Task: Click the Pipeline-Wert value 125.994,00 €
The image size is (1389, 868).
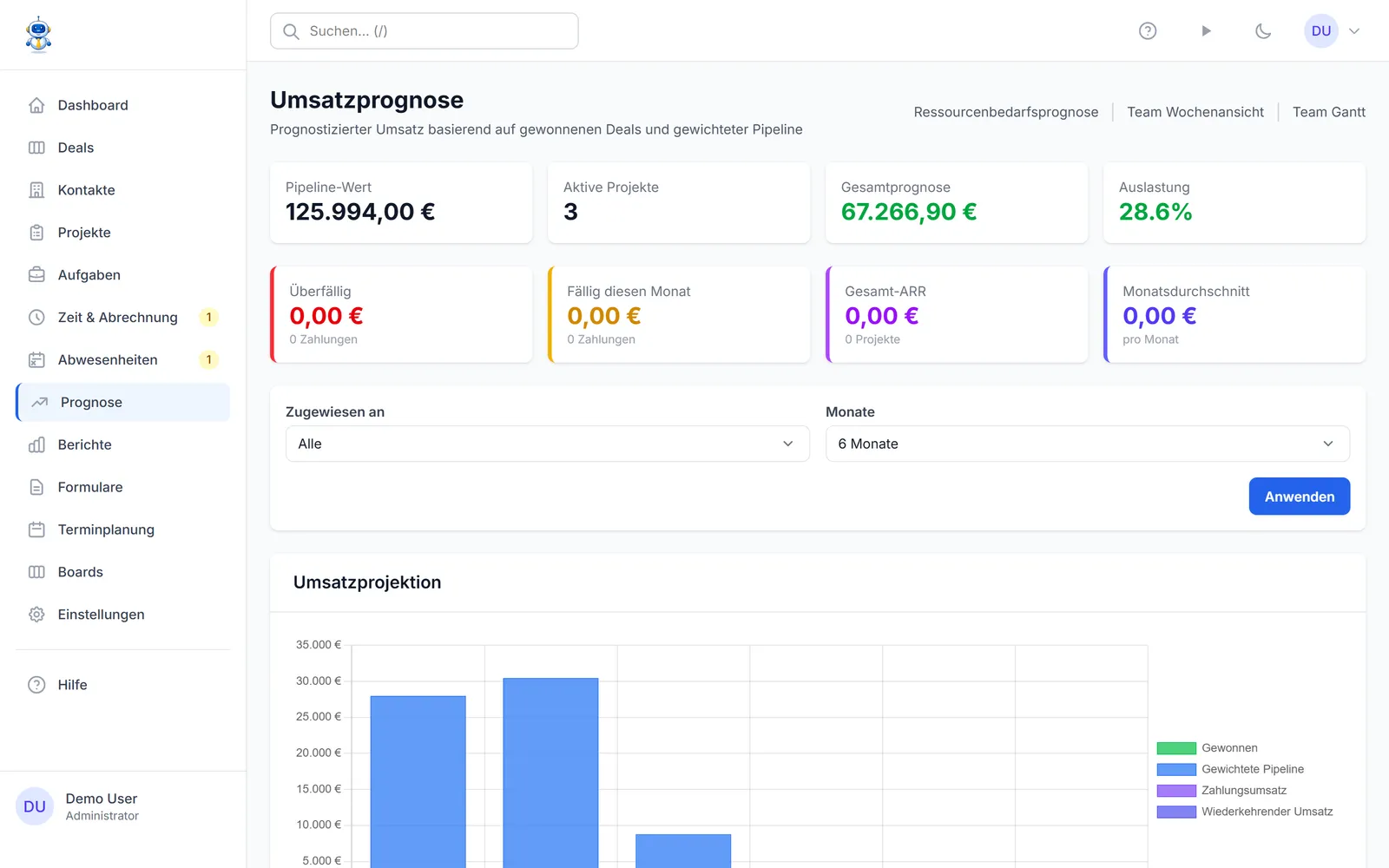Action: [x=360, y=212]
